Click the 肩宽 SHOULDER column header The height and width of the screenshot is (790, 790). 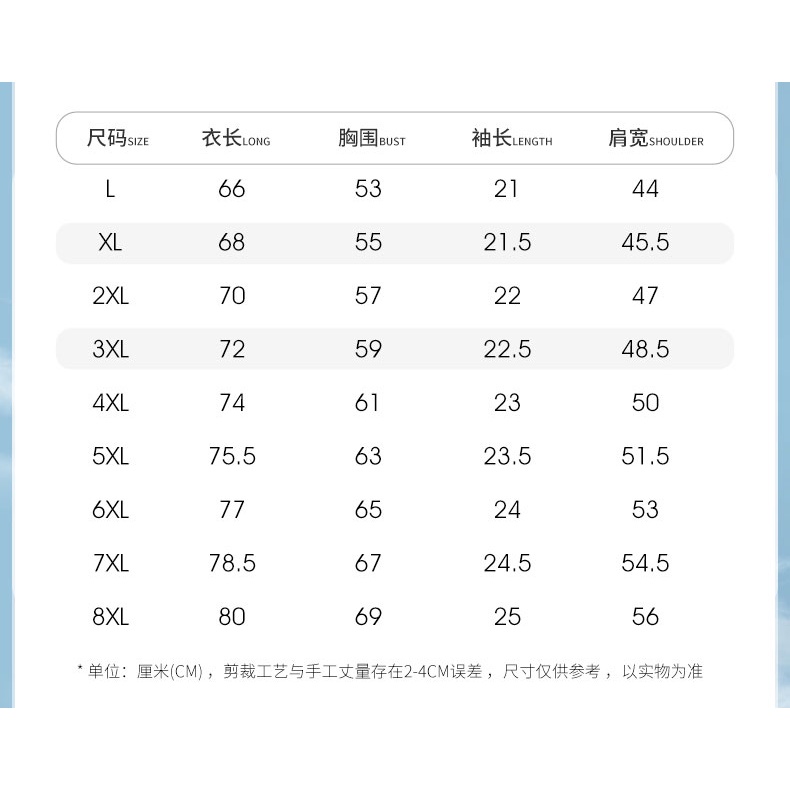pos(656,138)
